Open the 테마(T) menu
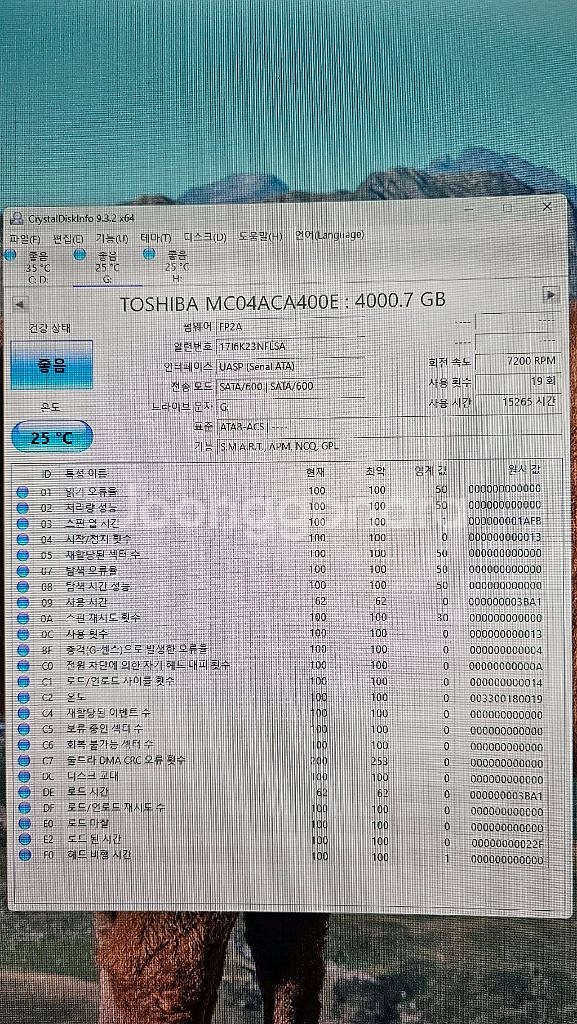This screenshot has height=1024, width=577. [x=156, y=238]
